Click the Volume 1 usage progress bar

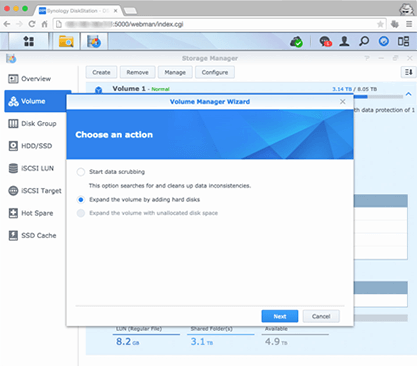(378, 97)
